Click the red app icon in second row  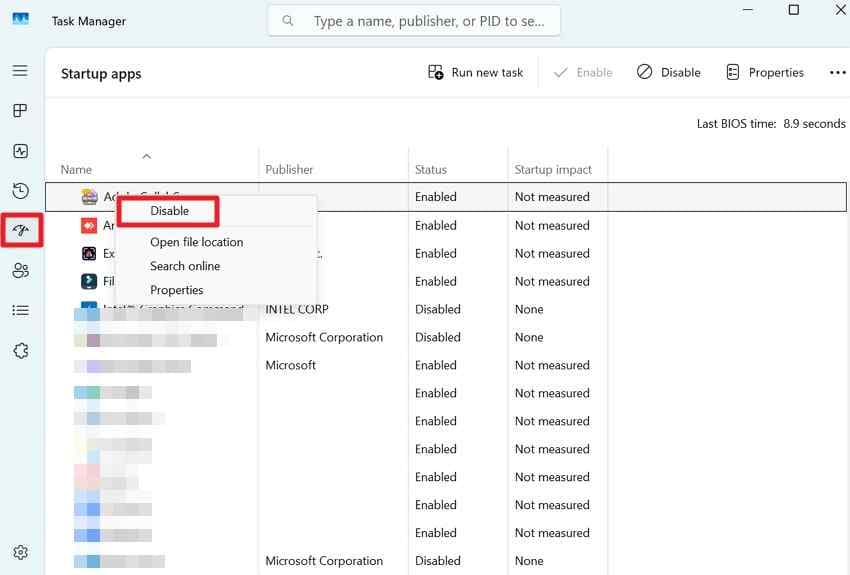pos(89,225)
